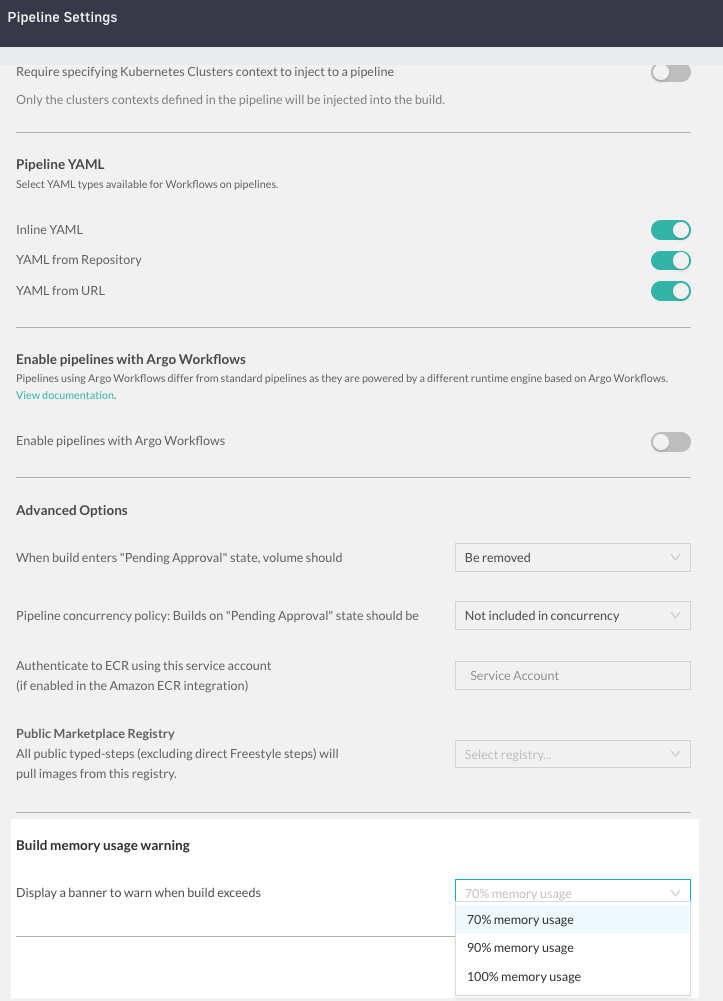Screen dimensions: 723x1001
Task: Click the Service Account input field
Action: tap(572, 676)
